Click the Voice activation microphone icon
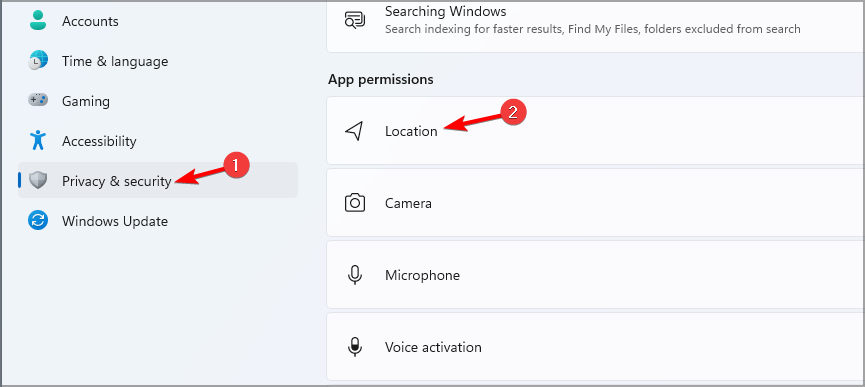The width and height of the screenshot is (865, 387). pos(355,347)
